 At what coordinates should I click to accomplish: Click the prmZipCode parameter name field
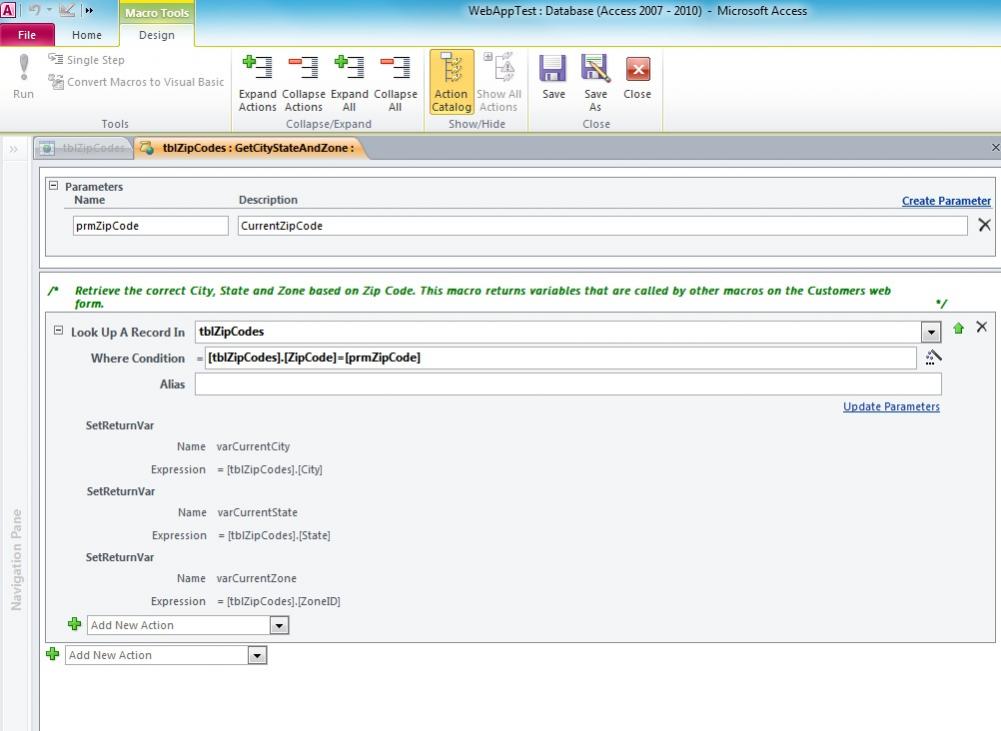coord(151,225)
